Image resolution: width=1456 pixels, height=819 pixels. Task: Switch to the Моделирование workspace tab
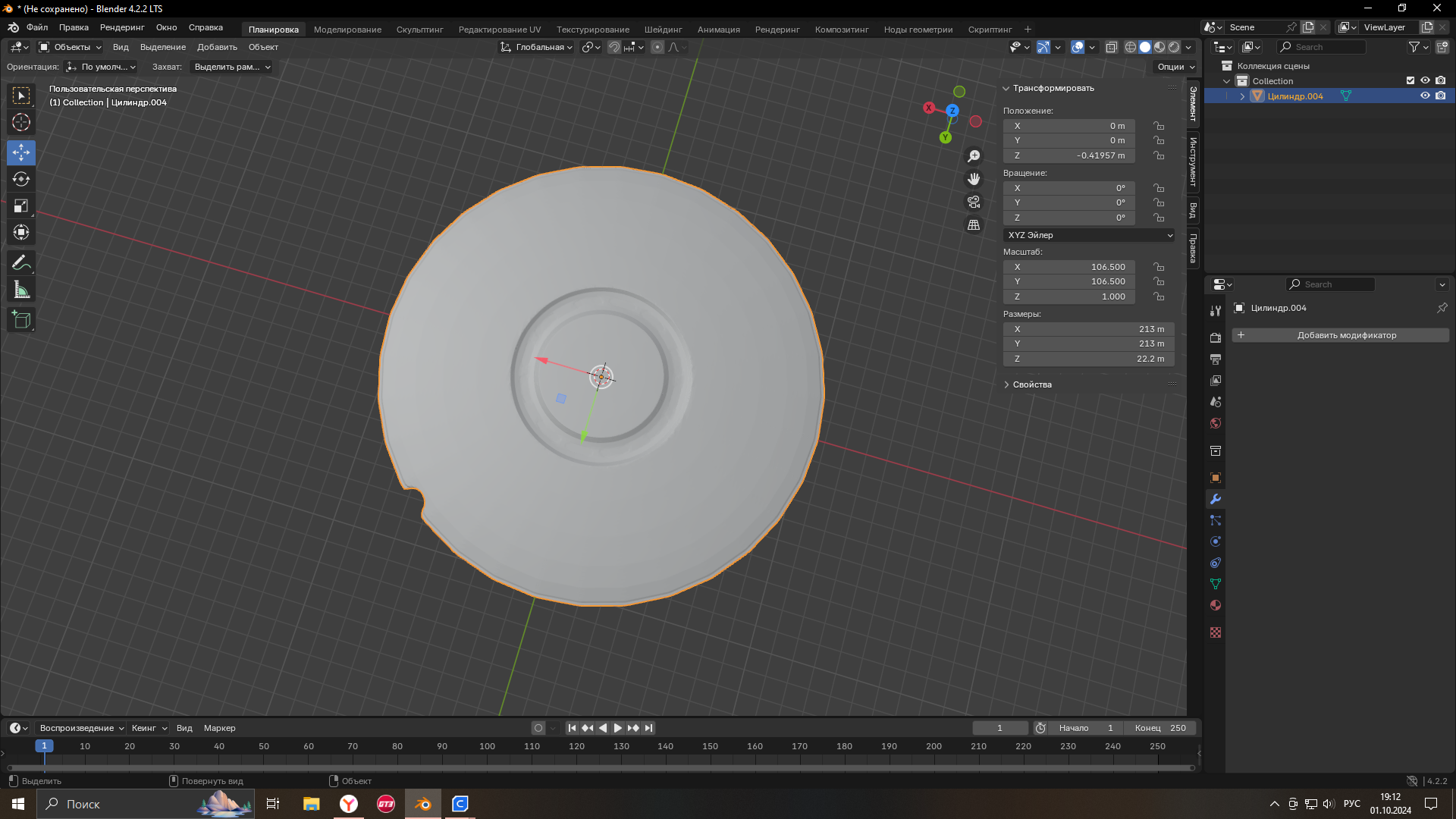347,30
